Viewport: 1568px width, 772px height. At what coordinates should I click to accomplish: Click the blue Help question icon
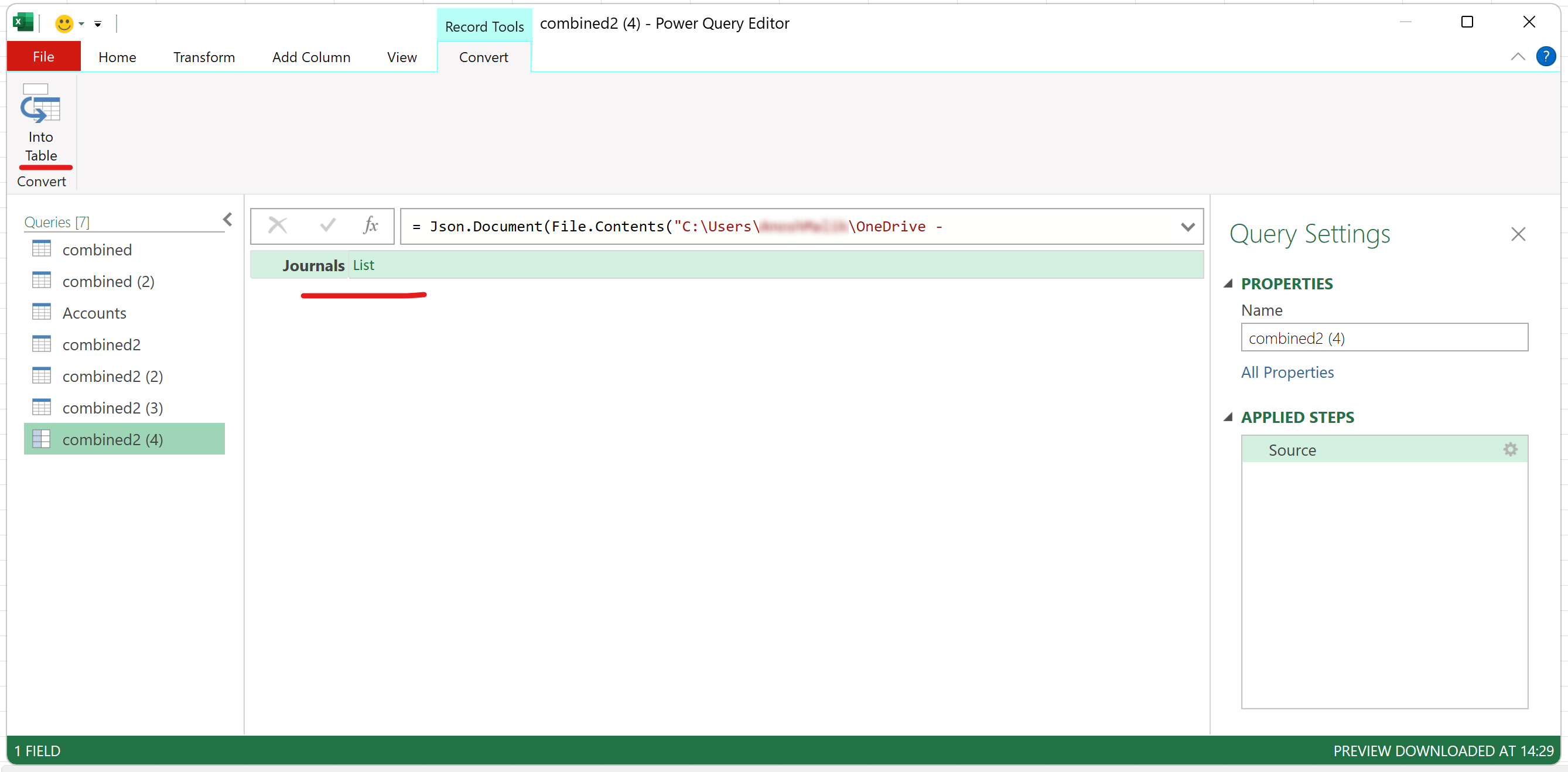pyautogui.click(x=1546, y=57)
